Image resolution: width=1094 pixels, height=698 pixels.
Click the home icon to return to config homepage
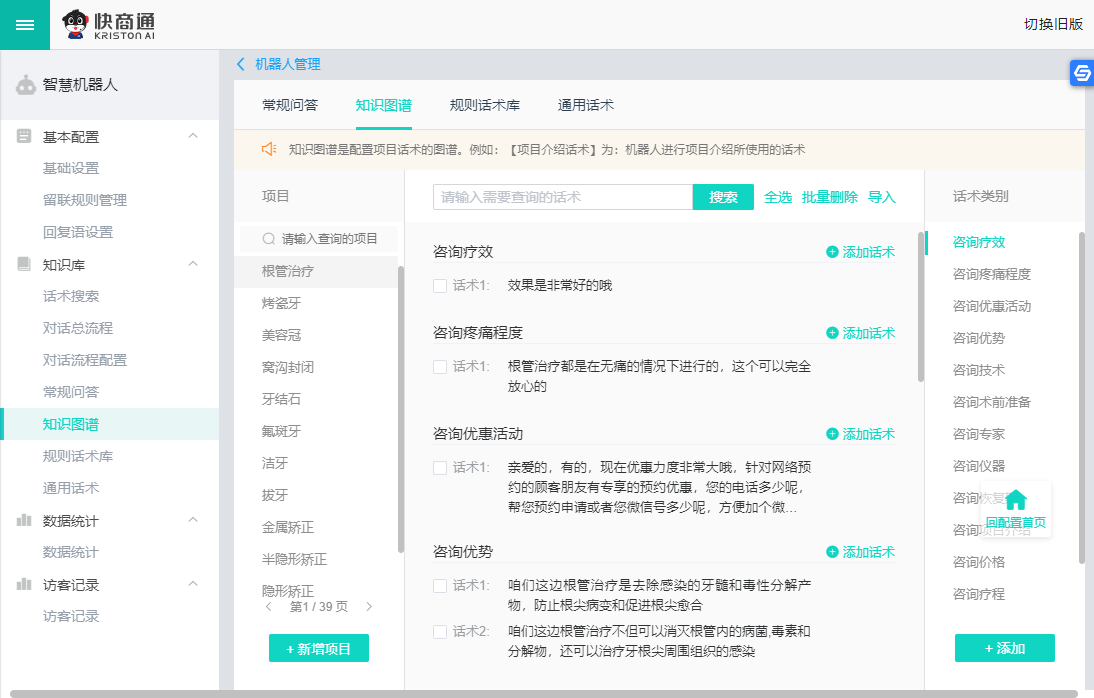1016,501
